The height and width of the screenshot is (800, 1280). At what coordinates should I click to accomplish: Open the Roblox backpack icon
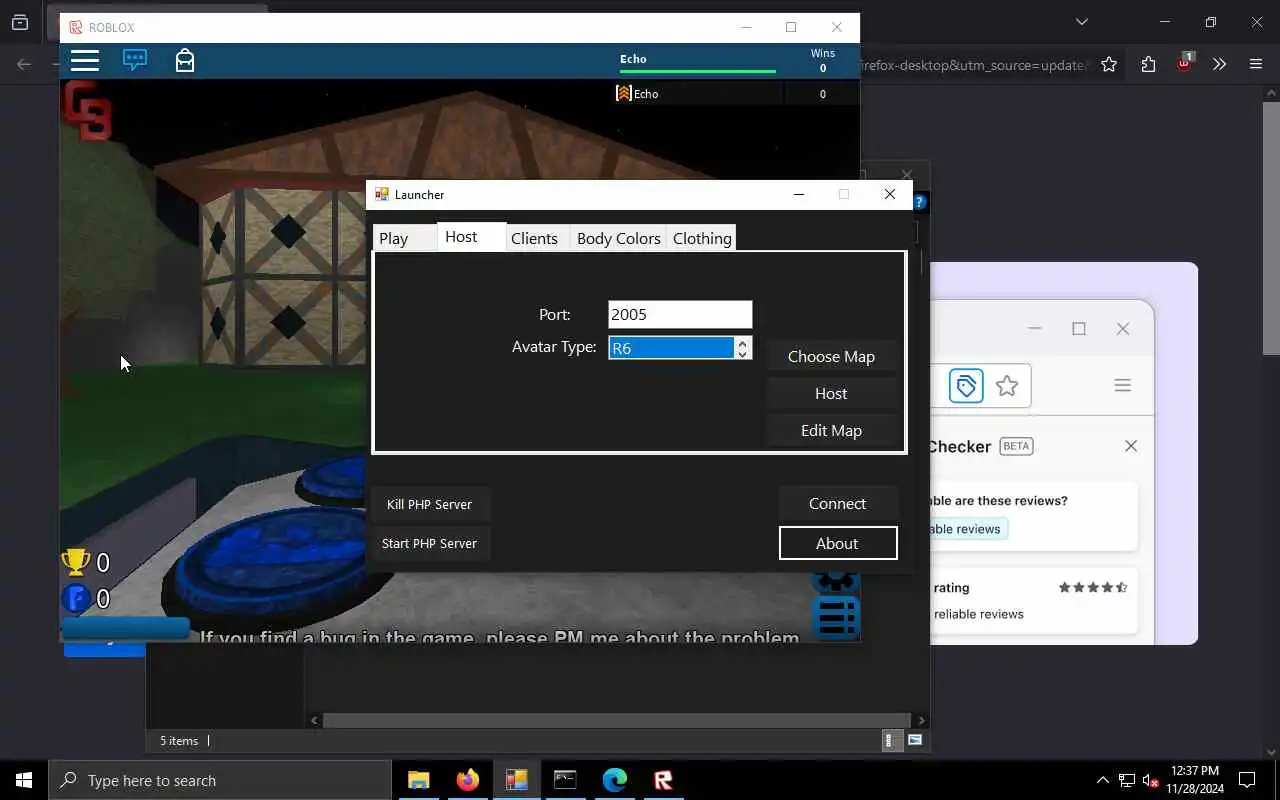pyautogui.click(x=185, y=60)
